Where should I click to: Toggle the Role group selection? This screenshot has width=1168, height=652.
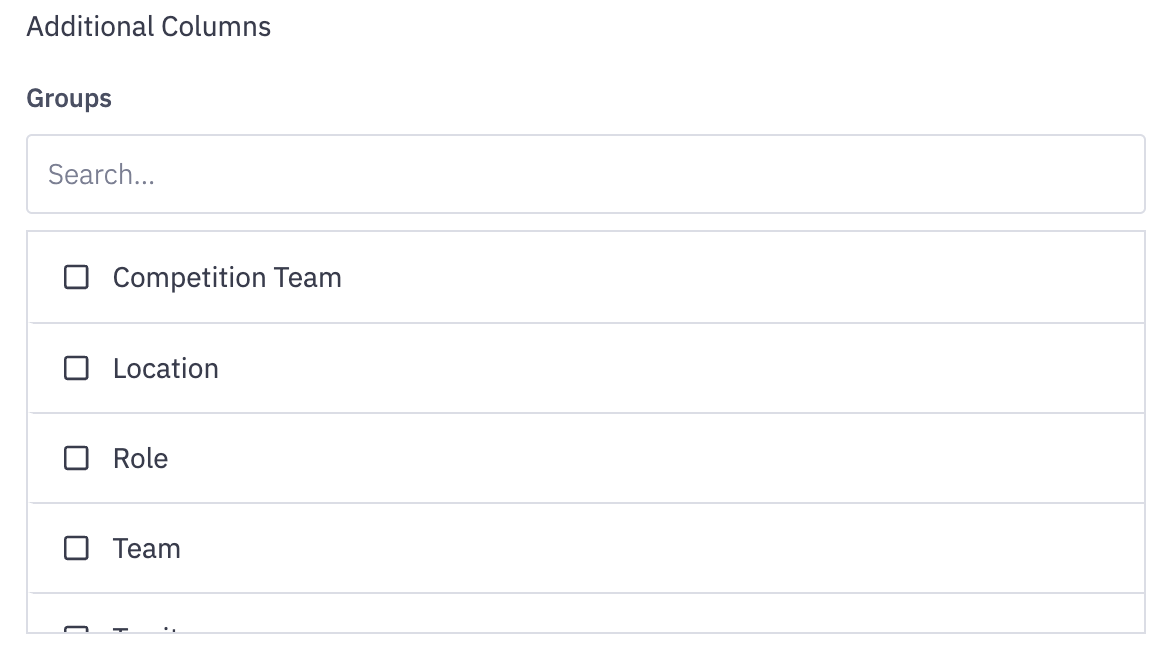pyautogui.click(x=76, y=458)
